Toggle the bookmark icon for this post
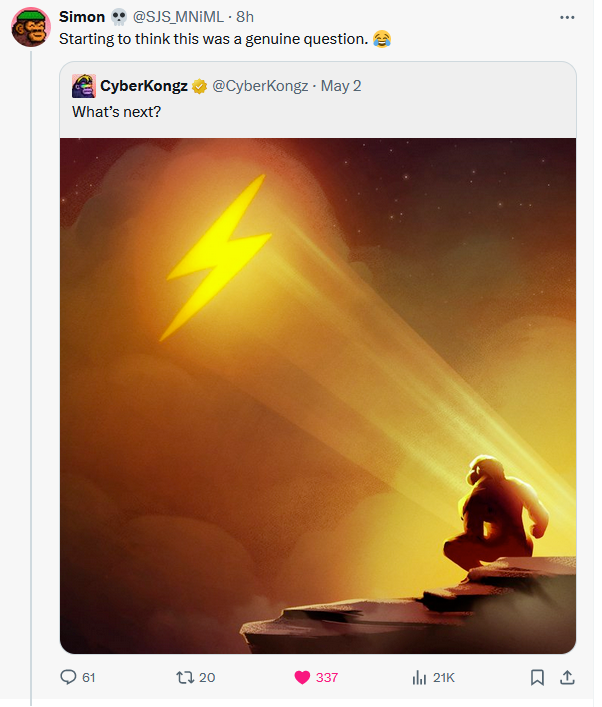602x707 pixels. click(x=537, y=677)
